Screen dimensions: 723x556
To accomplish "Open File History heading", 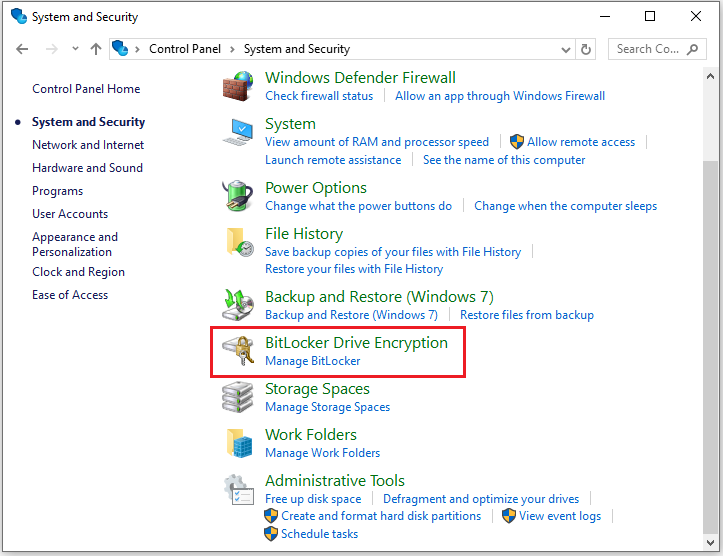I will (x=304, y=234).
